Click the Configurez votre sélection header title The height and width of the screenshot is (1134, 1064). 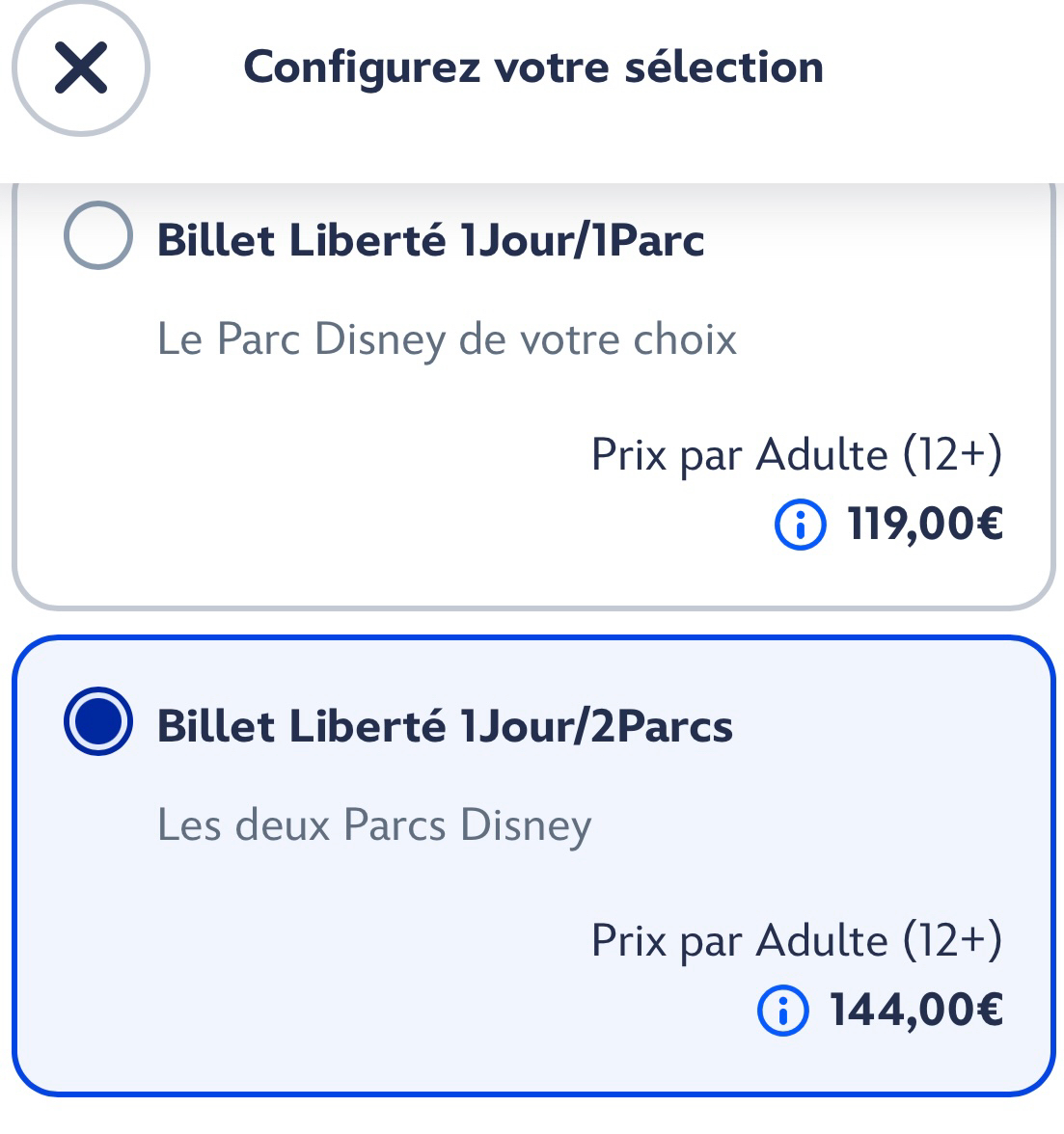533,67
